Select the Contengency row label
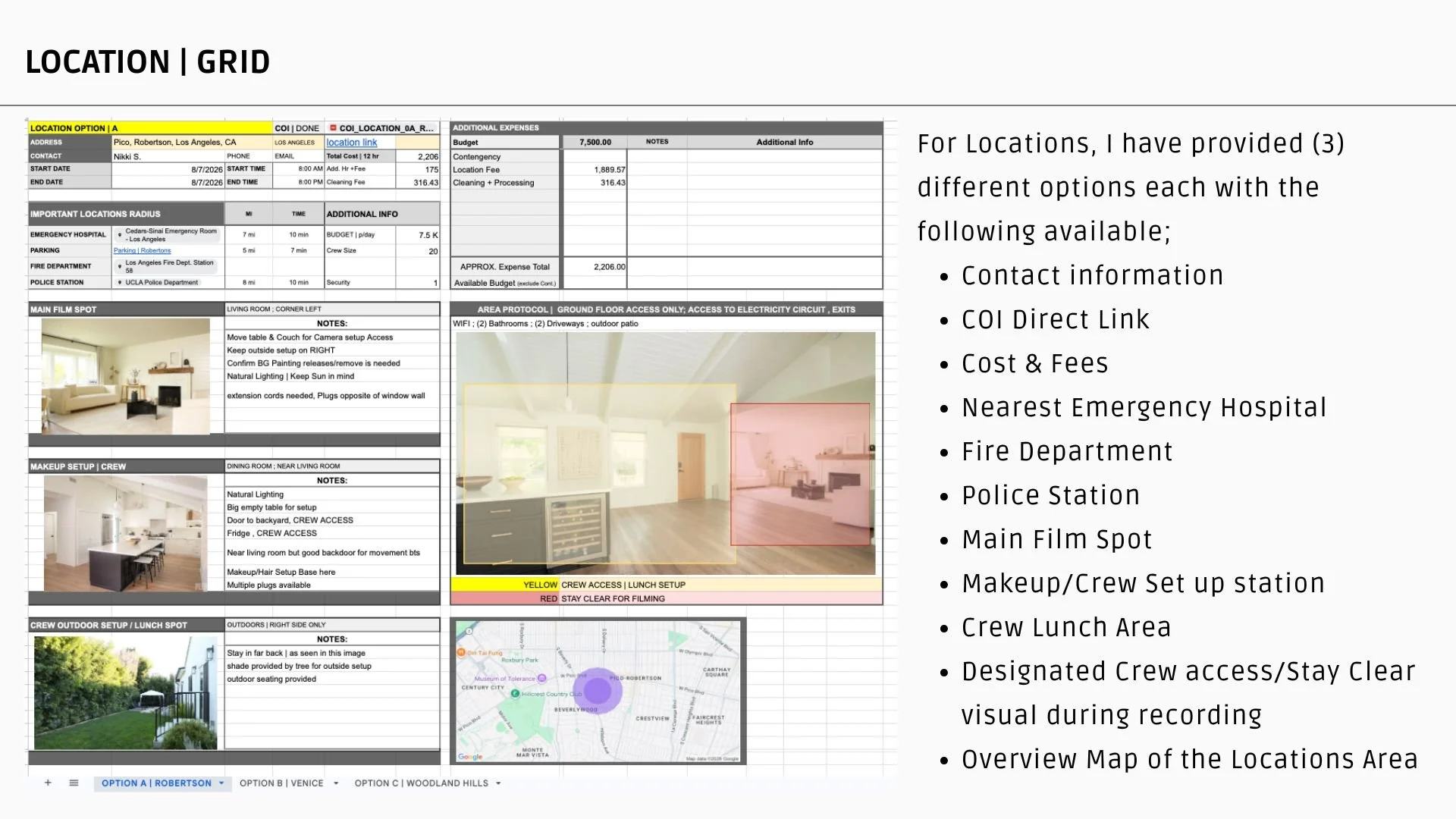The height and width of the screenshot is (819, 1456). (505, 157)
